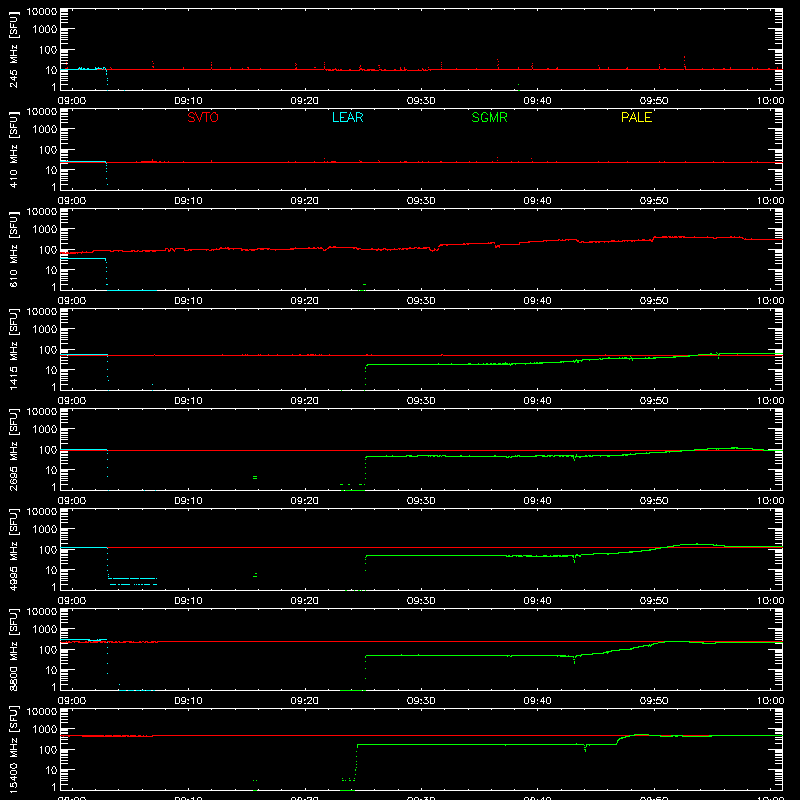Click the 1000 y-axis value of 4995 MHz plot
This screenshot has width=800, height=800.
coord(45,530)
